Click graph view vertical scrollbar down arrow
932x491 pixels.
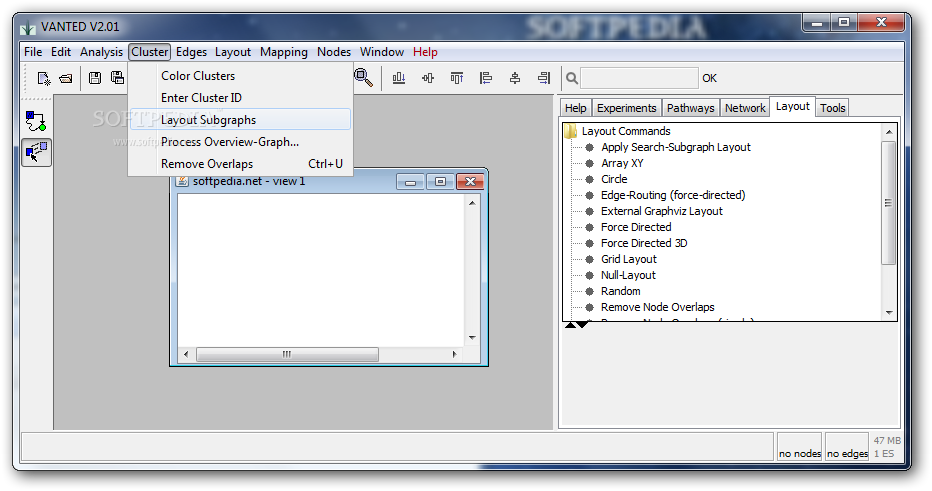(x=472, y=338)
